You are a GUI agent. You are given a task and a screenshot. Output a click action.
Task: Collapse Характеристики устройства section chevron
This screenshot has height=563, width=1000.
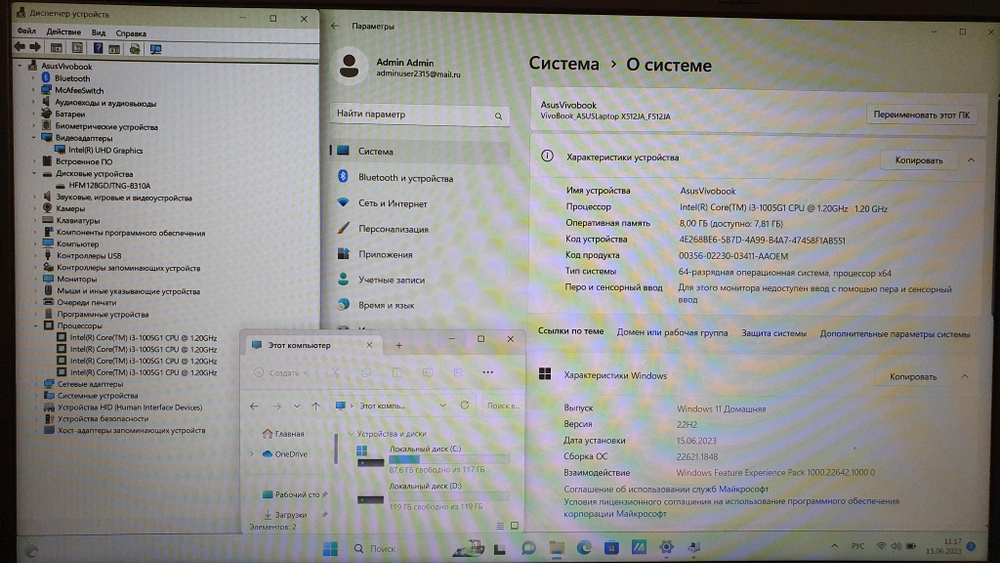tap(971, 160)
